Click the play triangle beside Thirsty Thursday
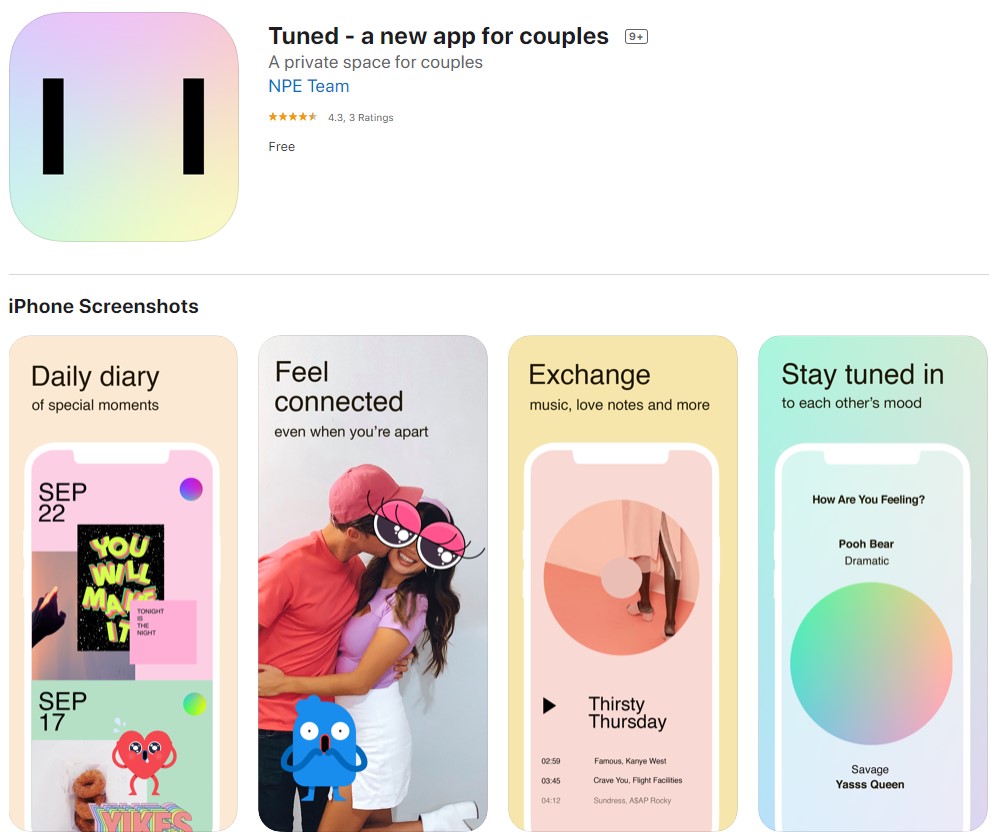The height and width of the screenshot is (832, 996). click(549, 706)
